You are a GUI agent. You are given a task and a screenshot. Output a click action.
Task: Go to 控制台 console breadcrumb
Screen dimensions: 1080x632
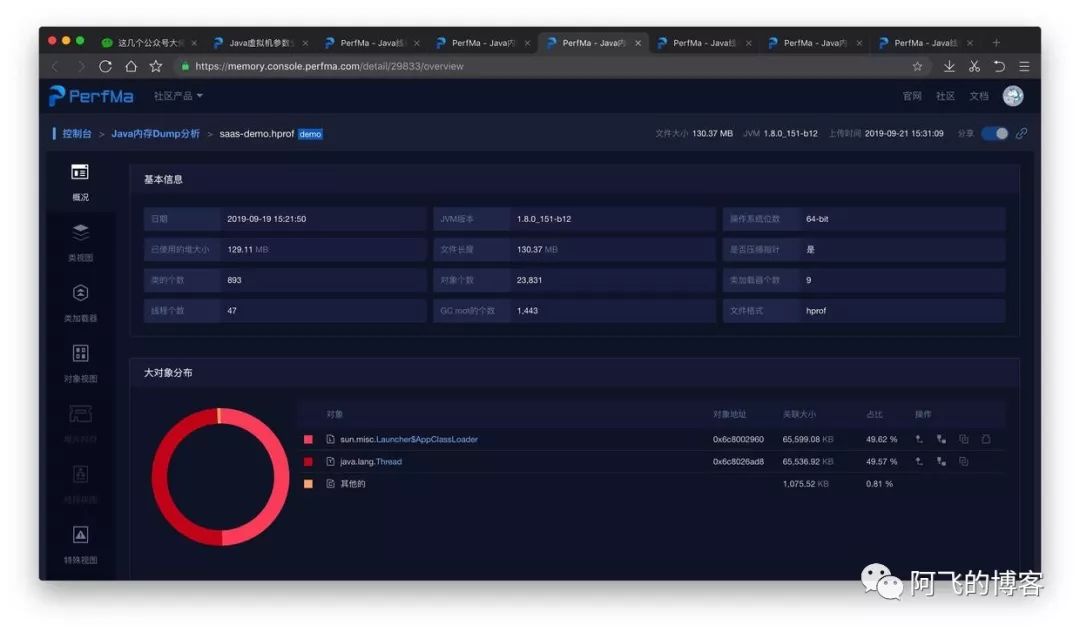pos(76,133)
